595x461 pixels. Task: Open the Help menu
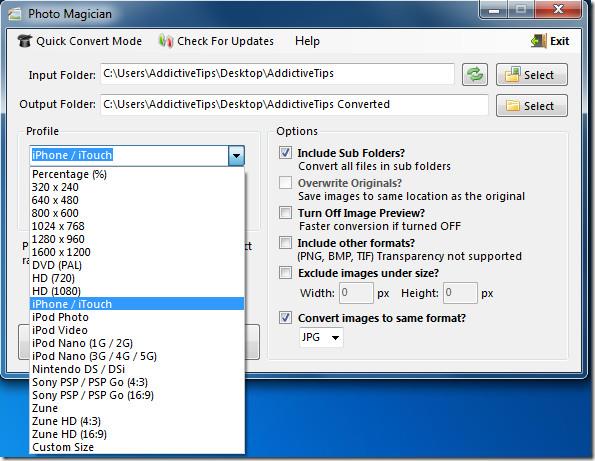tap(307, 41)
